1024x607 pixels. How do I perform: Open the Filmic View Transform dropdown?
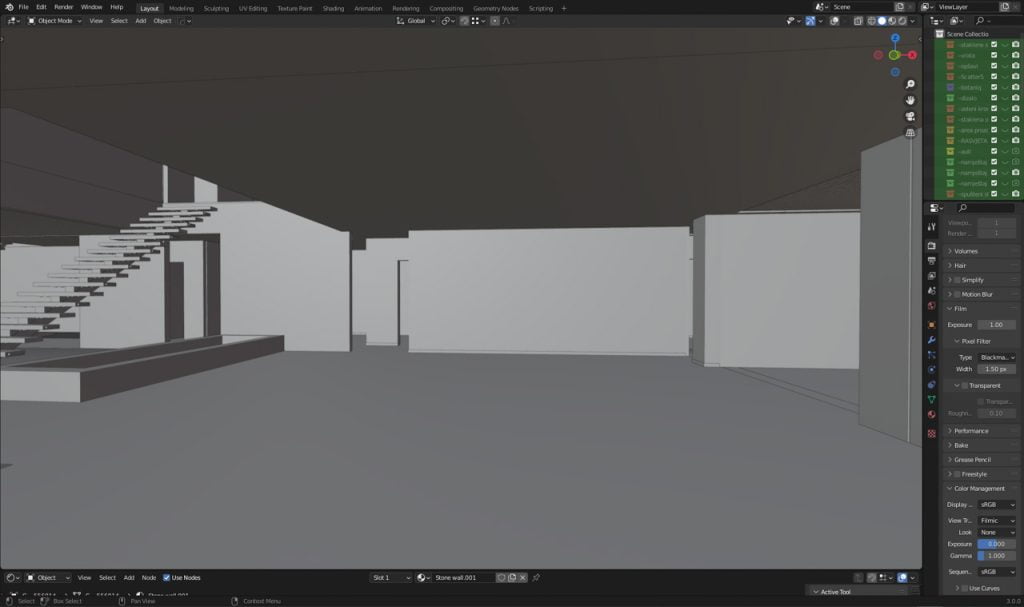(x=996, y=520)
